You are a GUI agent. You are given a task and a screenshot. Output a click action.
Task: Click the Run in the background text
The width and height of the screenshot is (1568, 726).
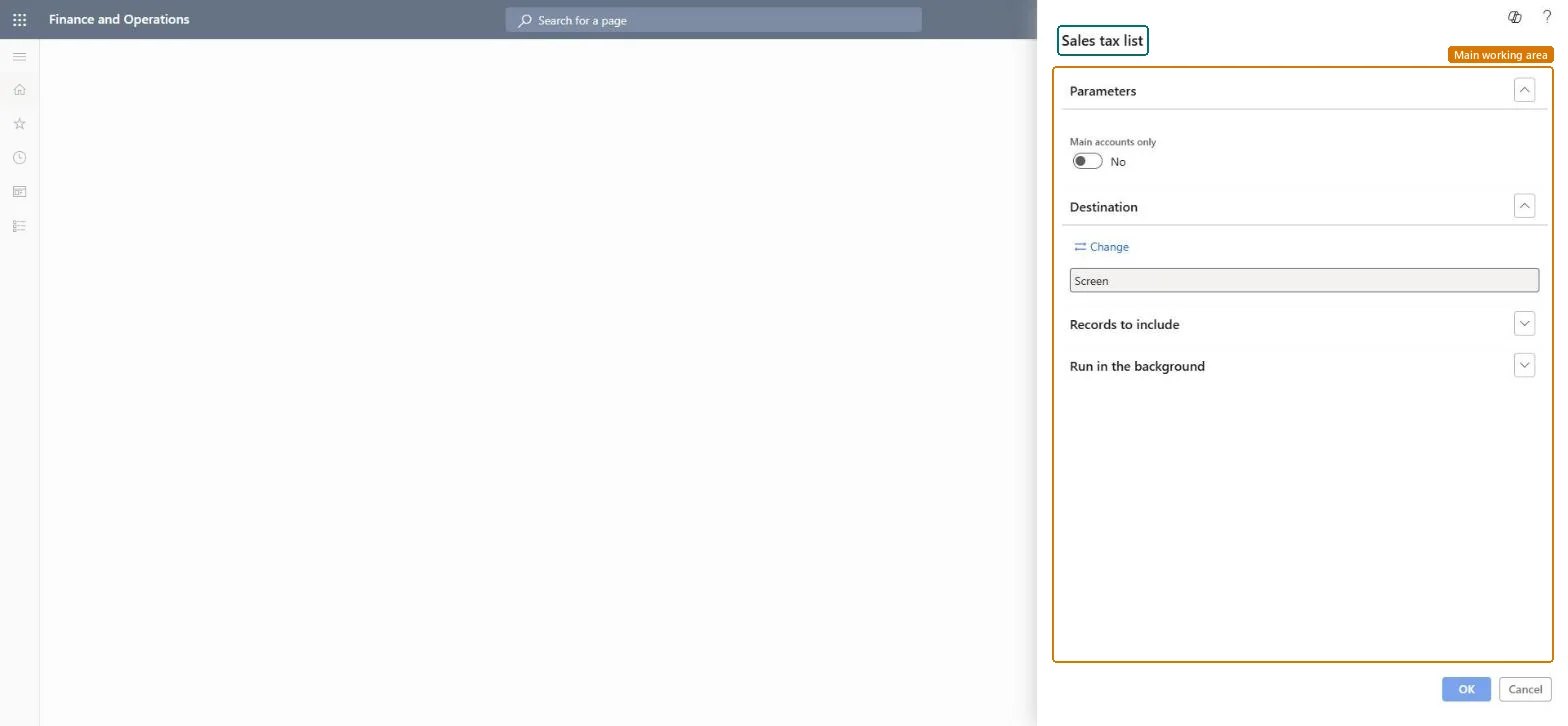tap(1137, 366)
